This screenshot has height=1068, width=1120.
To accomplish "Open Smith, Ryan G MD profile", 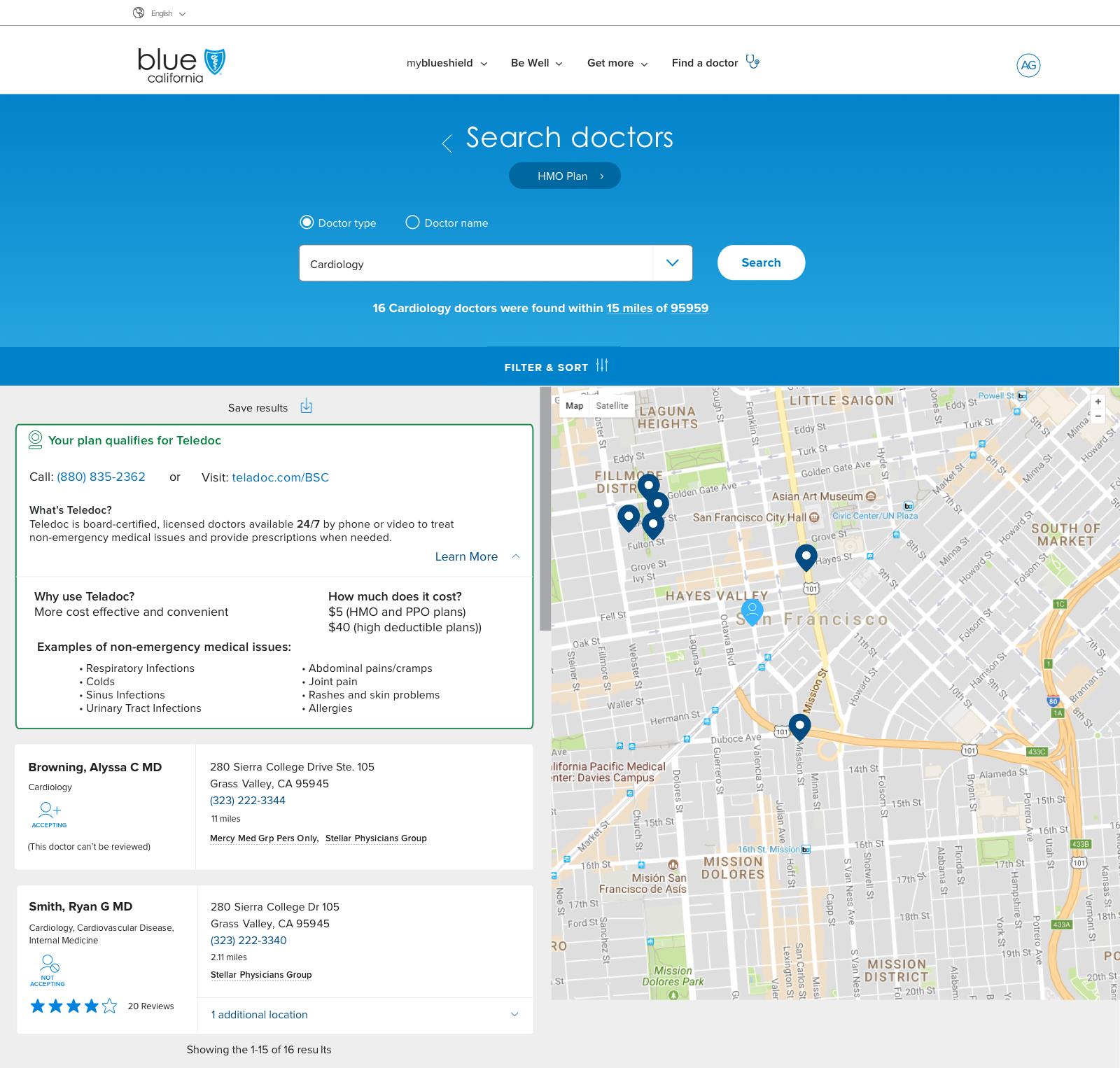I will click(x=80, y=906).
